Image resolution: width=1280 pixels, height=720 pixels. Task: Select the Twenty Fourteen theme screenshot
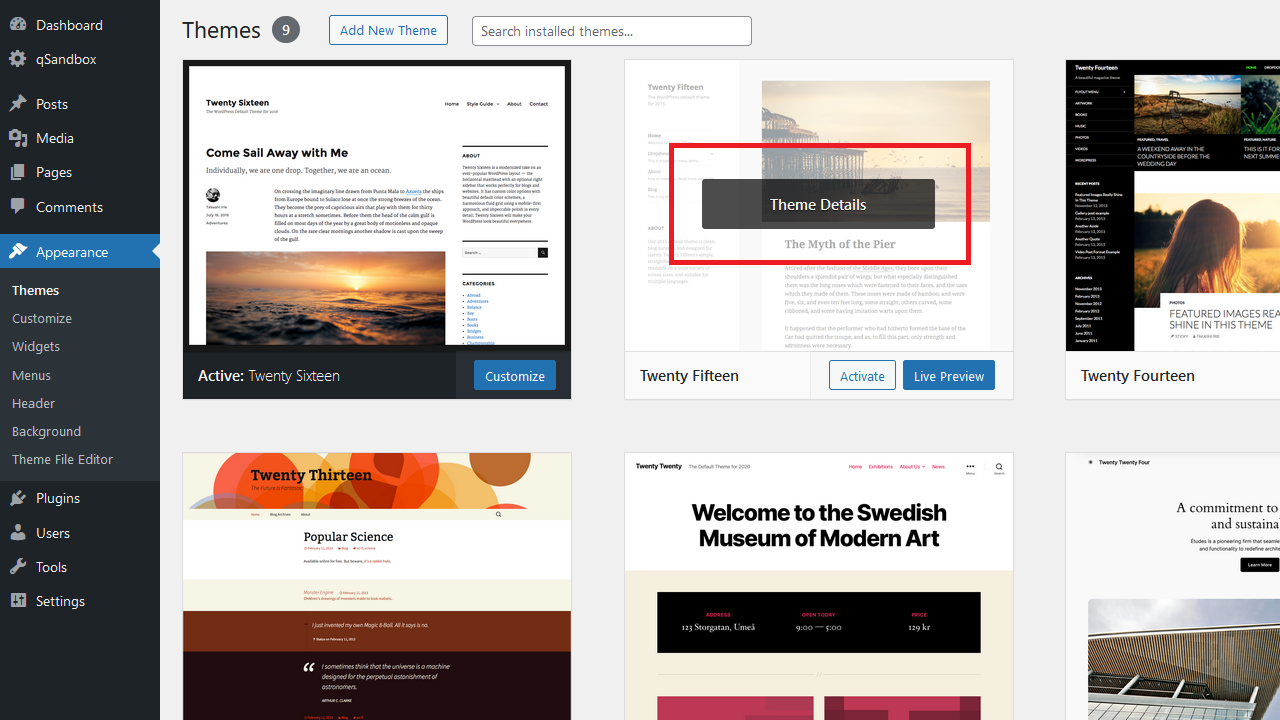tap(1173, 205)
